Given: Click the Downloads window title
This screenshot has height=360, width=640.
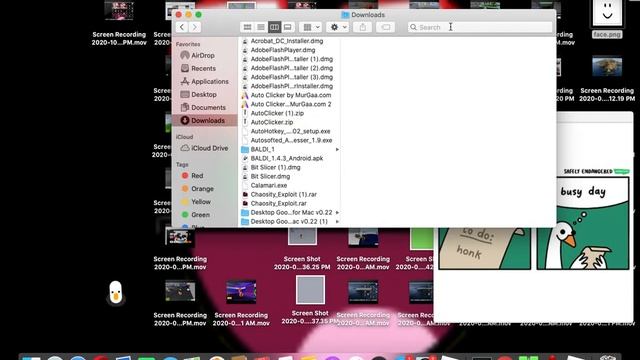Looking at the screenshot, I should [363, 15].
